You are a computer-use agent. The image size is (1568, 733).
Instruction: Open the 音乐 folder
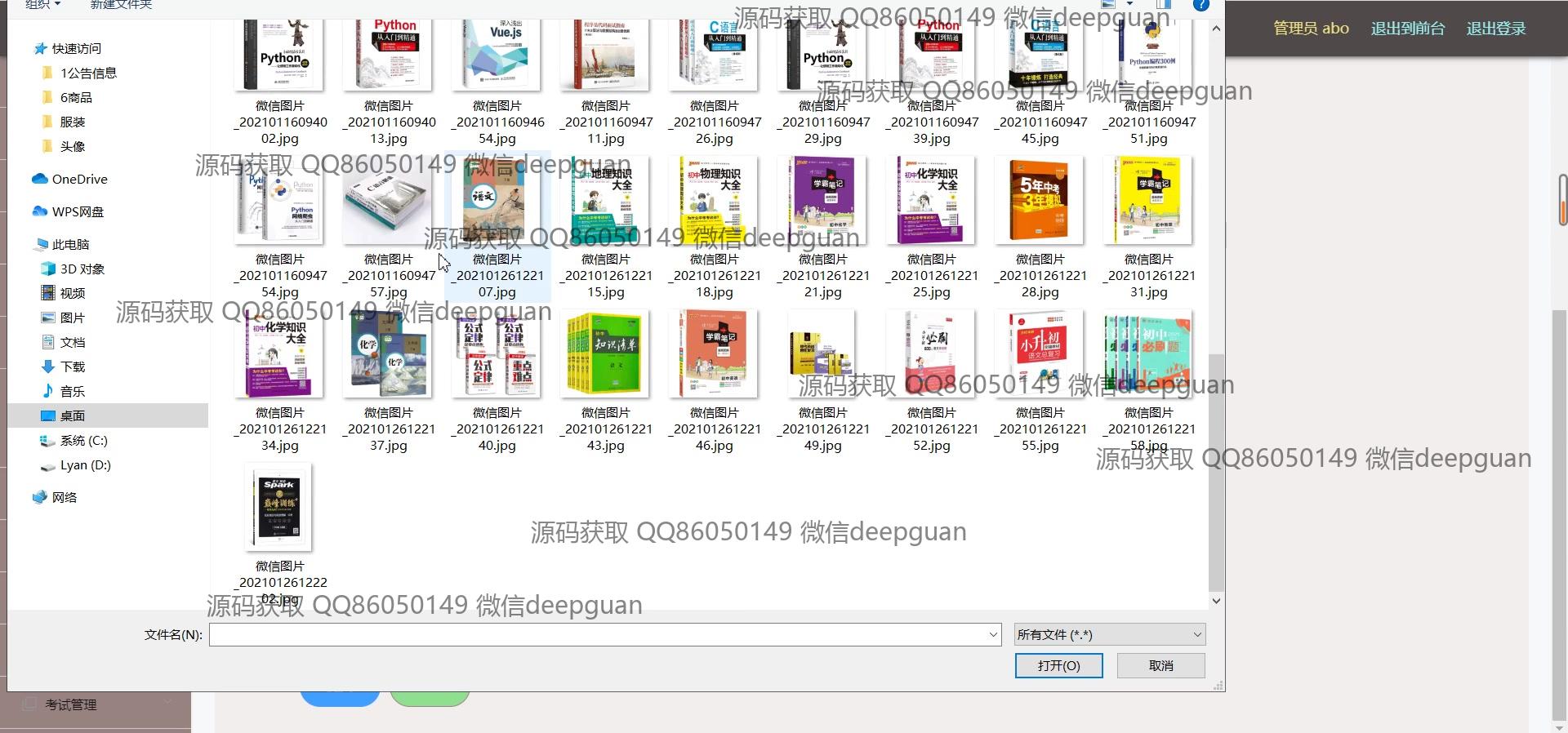(64, 391)
